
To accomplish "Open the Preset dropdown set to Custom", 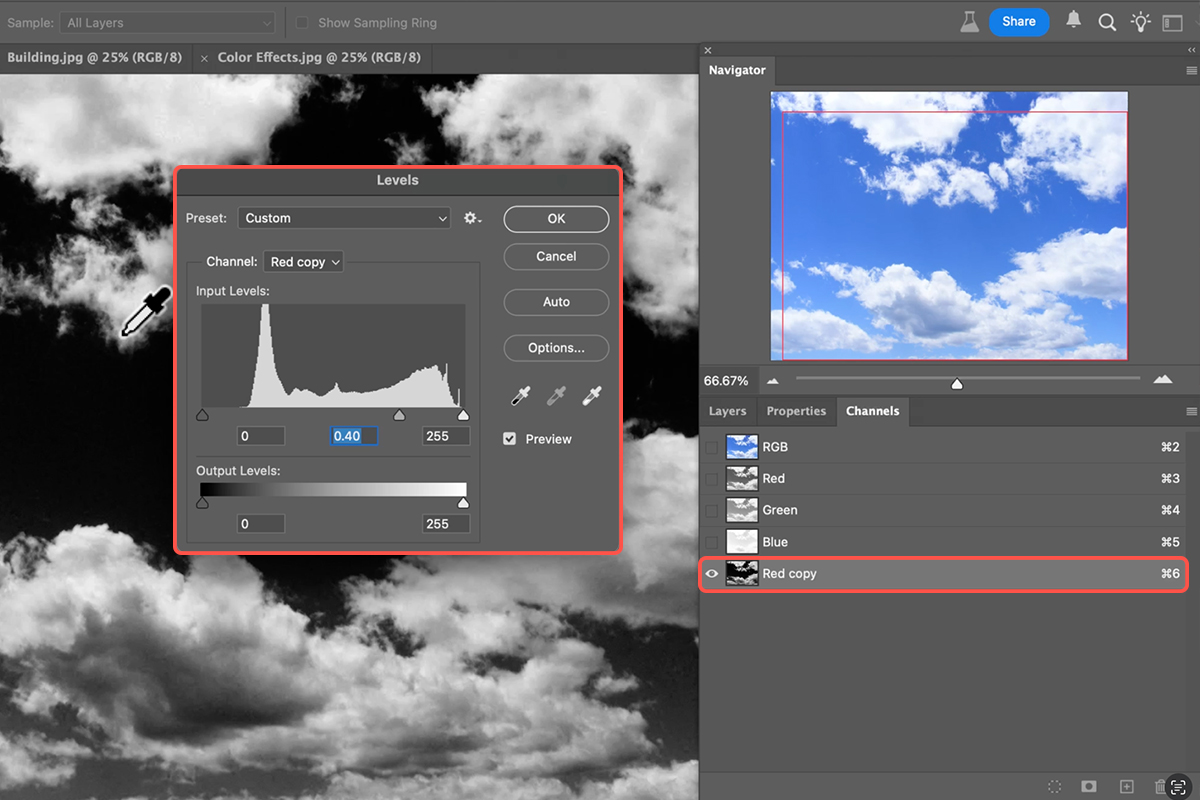I will point(344,218).
